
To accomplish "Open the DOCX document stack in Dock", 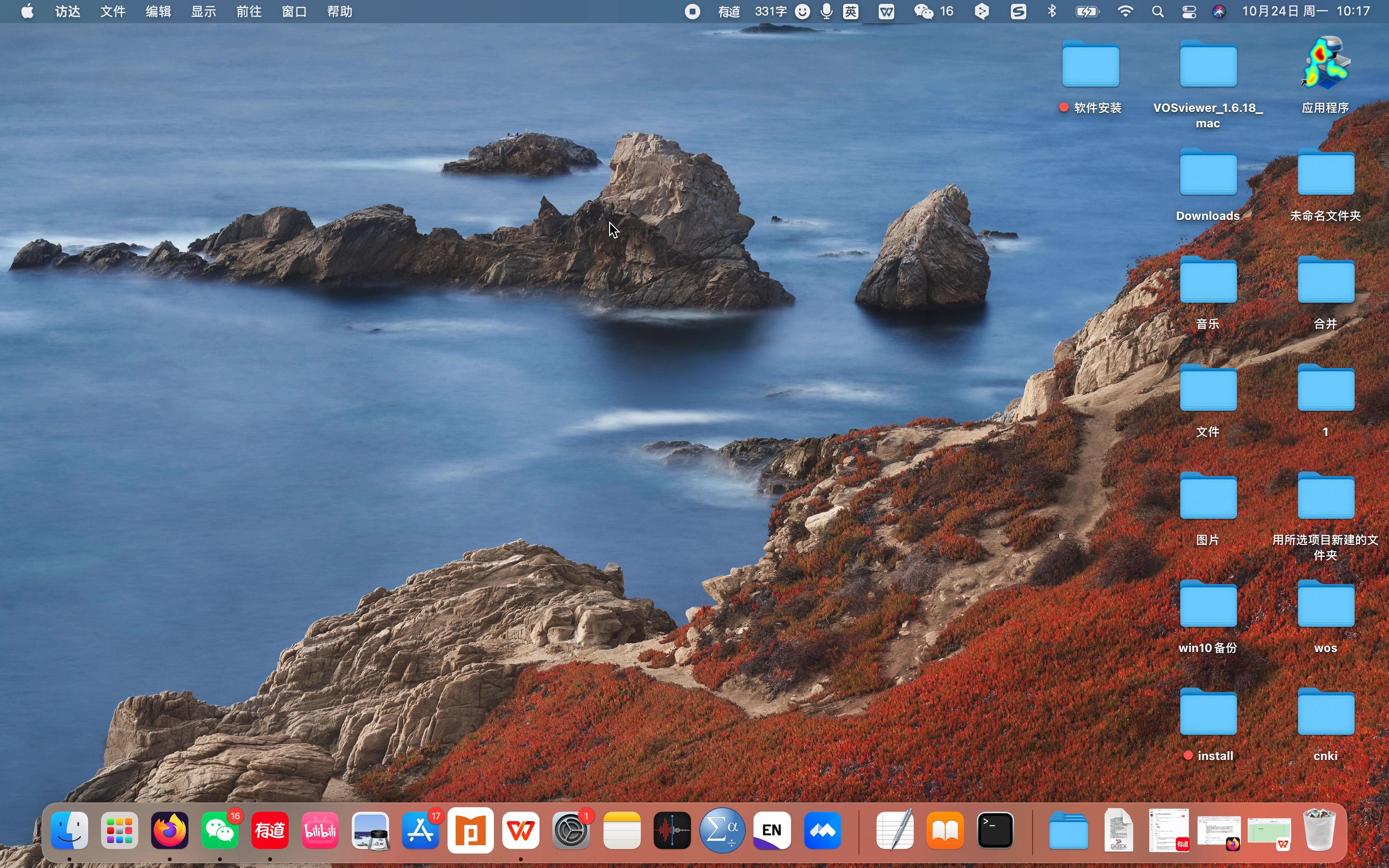I will [x=1118, y=830].
